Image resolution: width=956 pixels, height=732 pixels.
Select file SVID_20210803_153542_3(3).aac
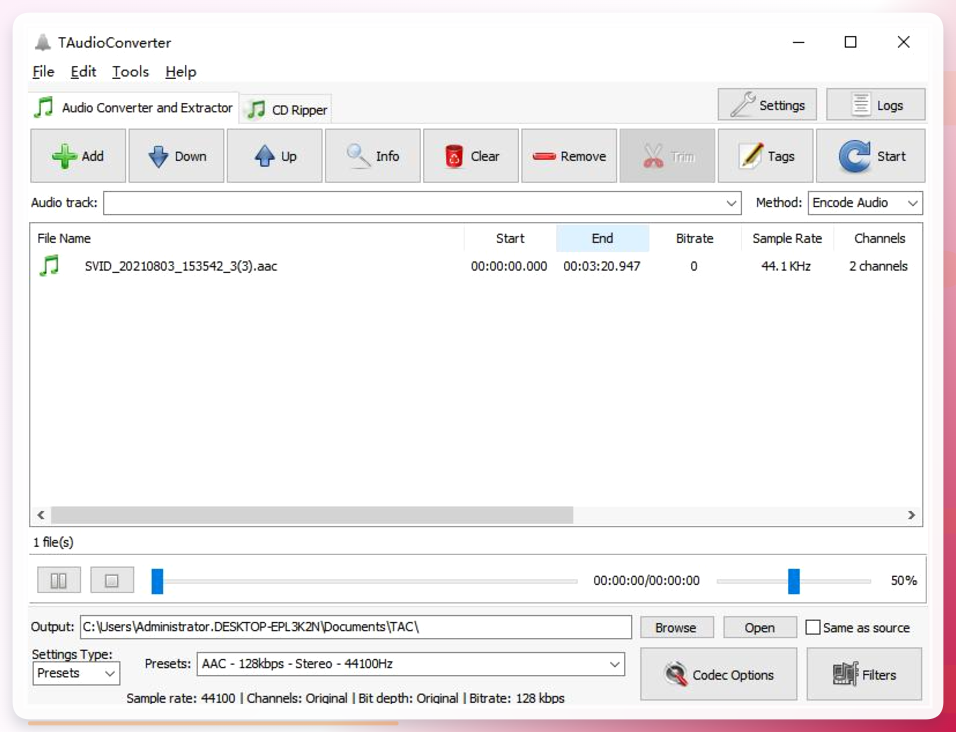coord(180,266)
